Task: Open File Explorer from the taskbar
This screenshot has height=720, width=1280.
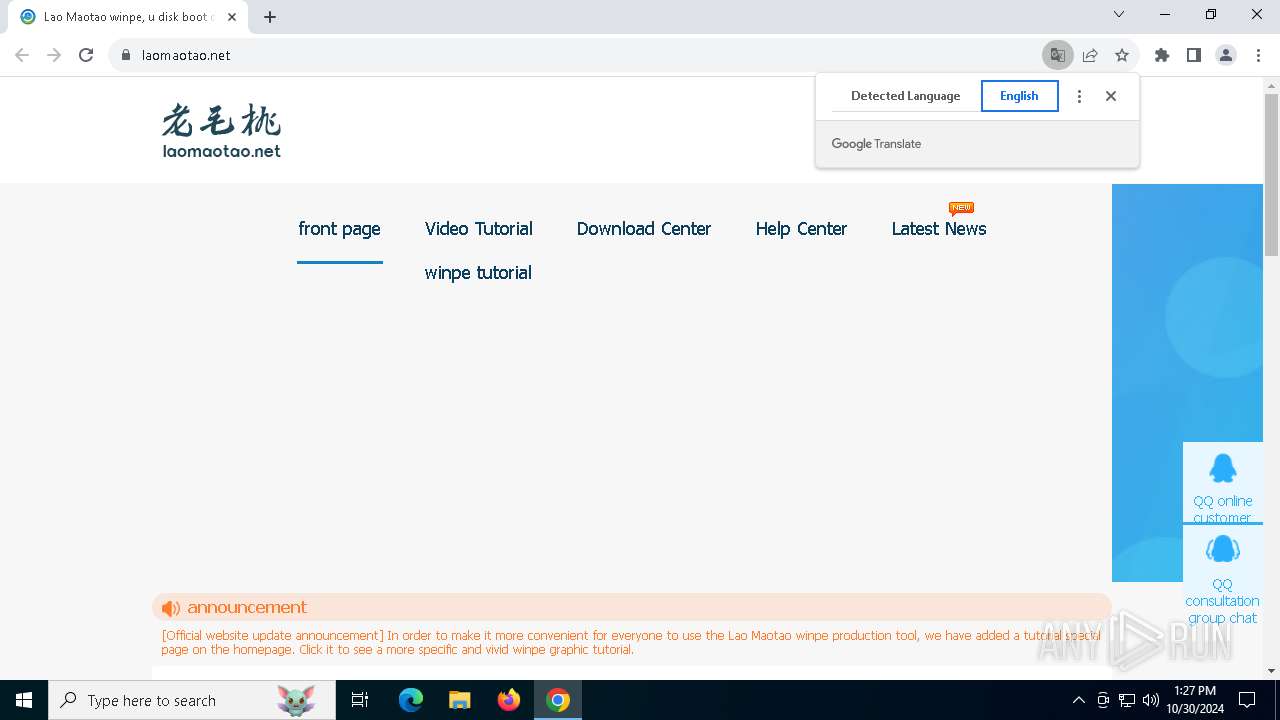Action: pyautogui.click(x=460, y=700)
